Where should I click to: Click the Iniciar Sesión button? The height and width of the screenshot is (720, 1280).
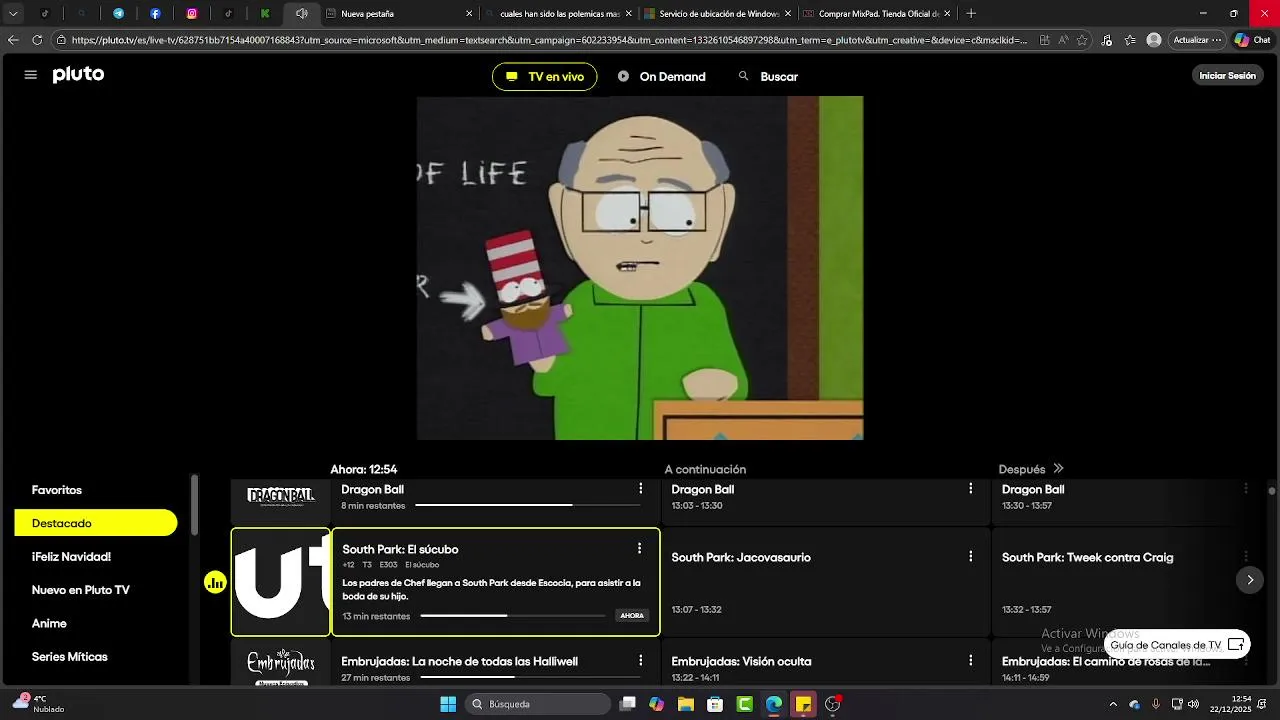1227,76
